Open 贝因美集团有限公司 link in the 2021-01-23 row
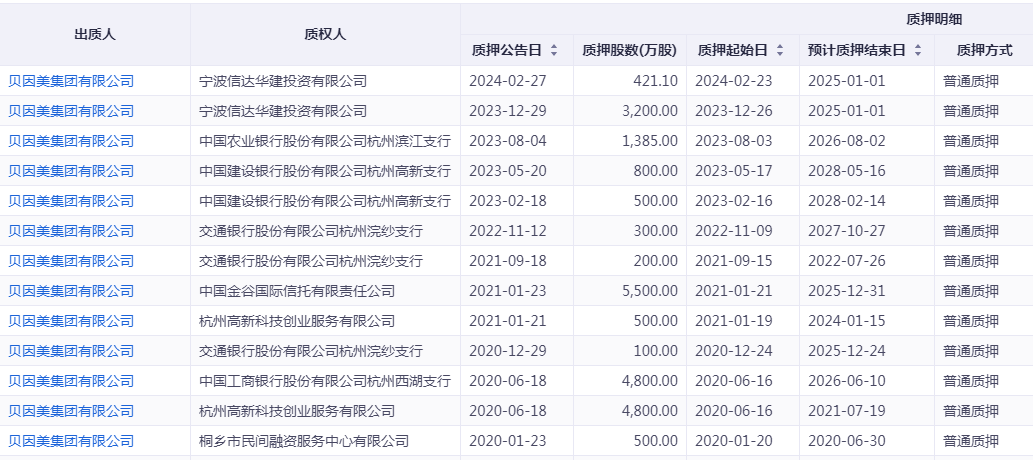Screen dimensions: 1033x460 pos(71,291)
